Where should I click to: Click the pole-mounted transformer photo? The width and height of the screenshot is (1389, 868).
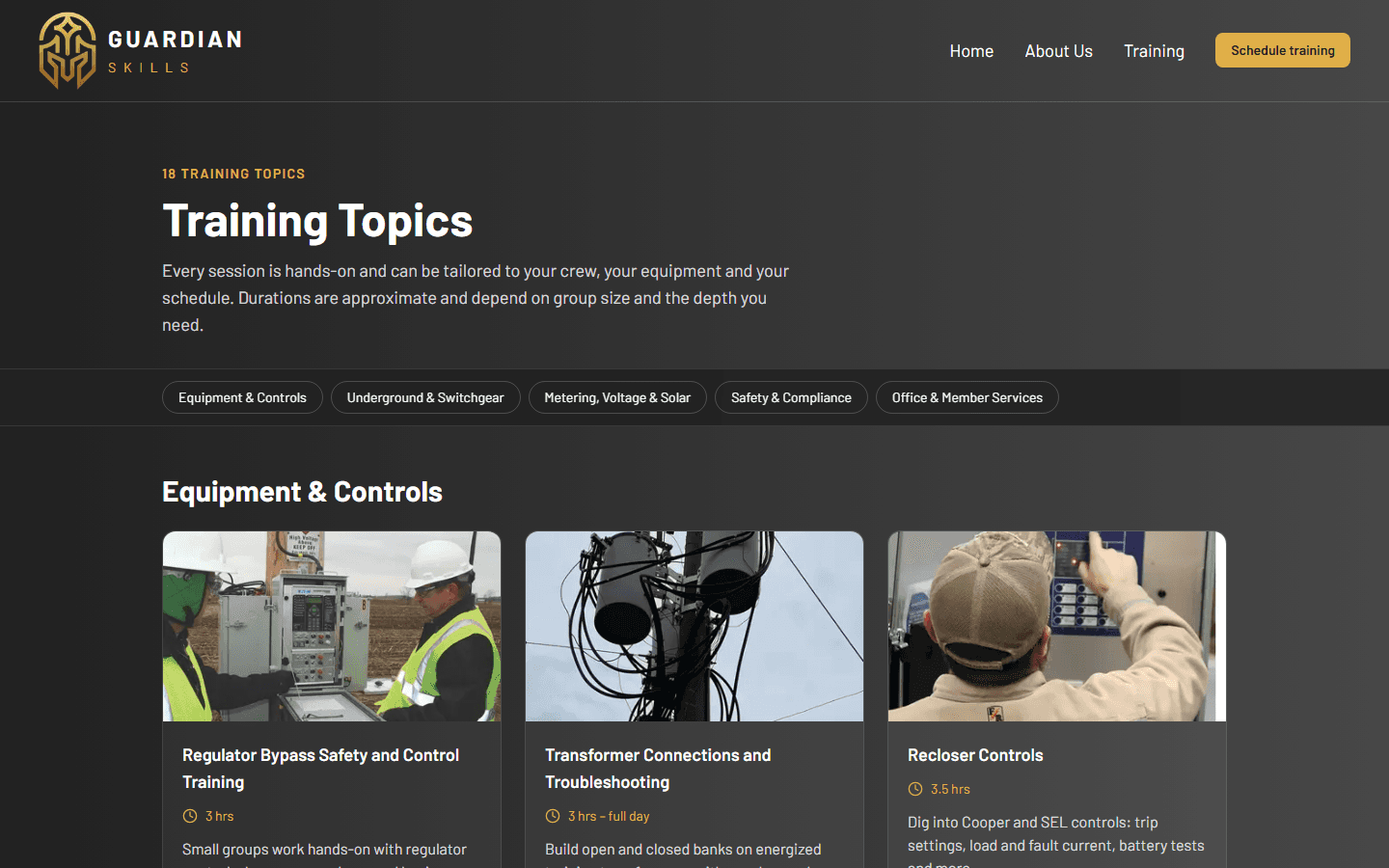click(694, 626)
